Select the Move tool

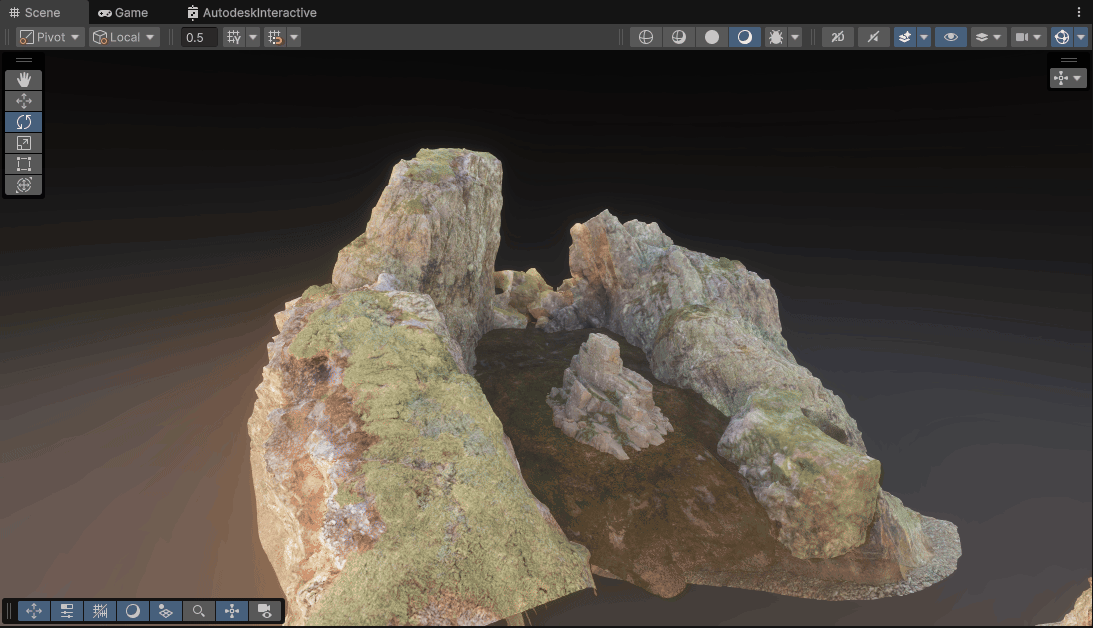coord(24,101)
